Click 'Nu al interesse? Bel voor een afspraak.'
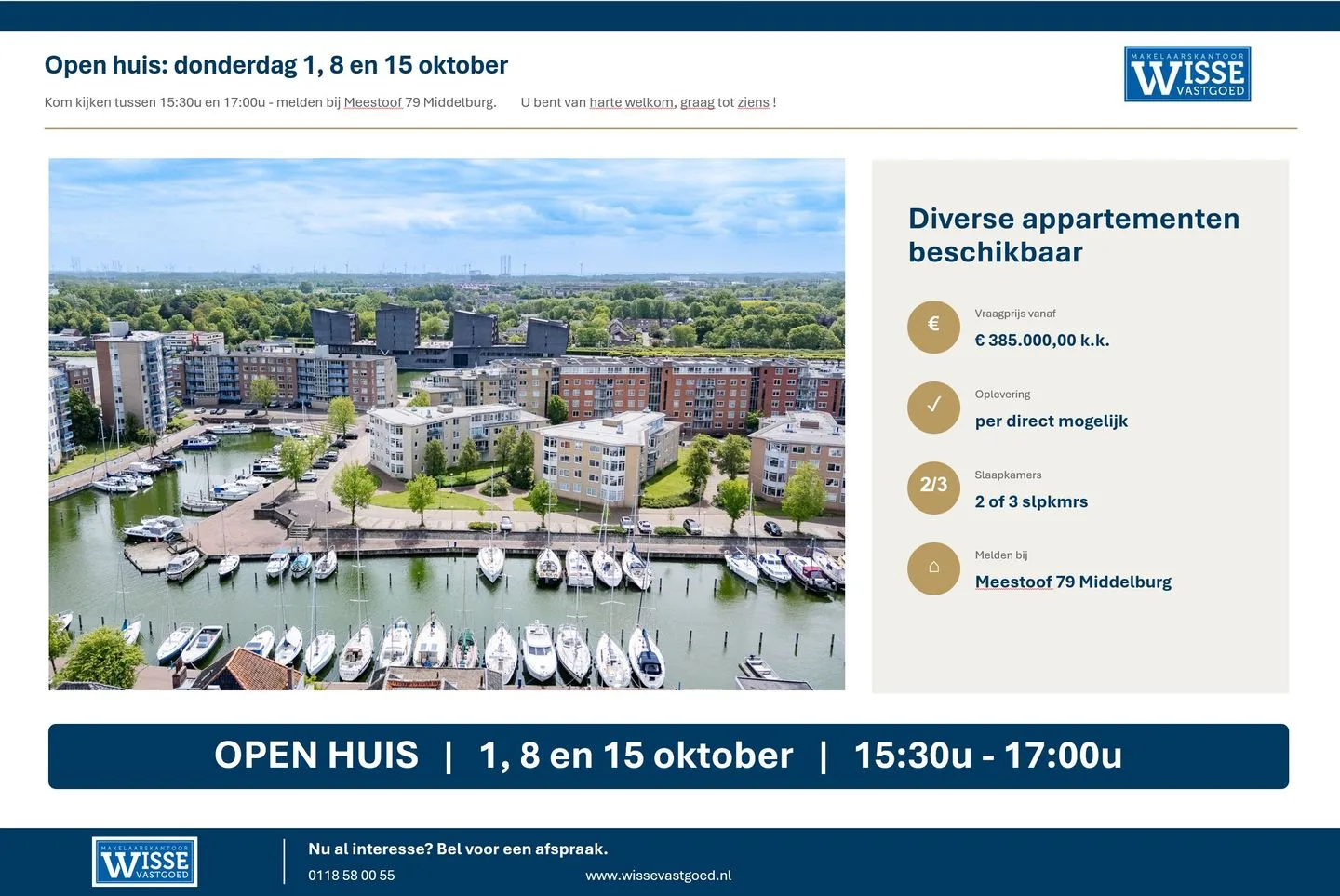This screenshot has height=896, width=1340. click(x=458, y=849)
